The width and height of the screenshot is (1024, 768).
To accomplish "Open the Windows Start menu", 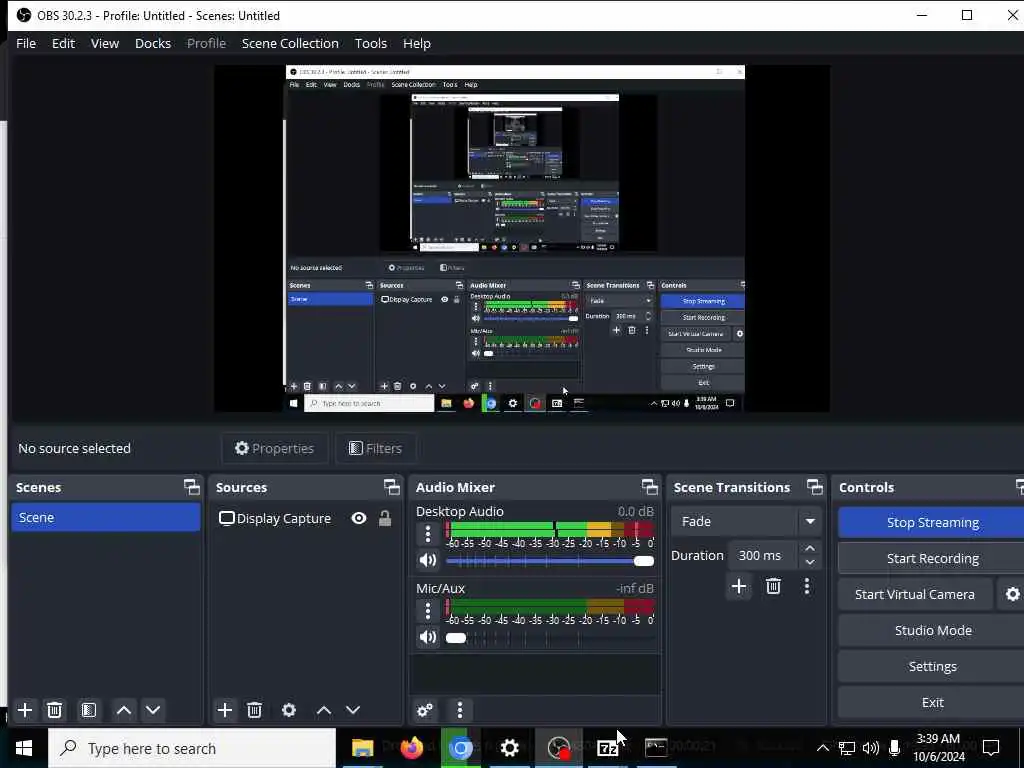I will click(x=24, y=748).
